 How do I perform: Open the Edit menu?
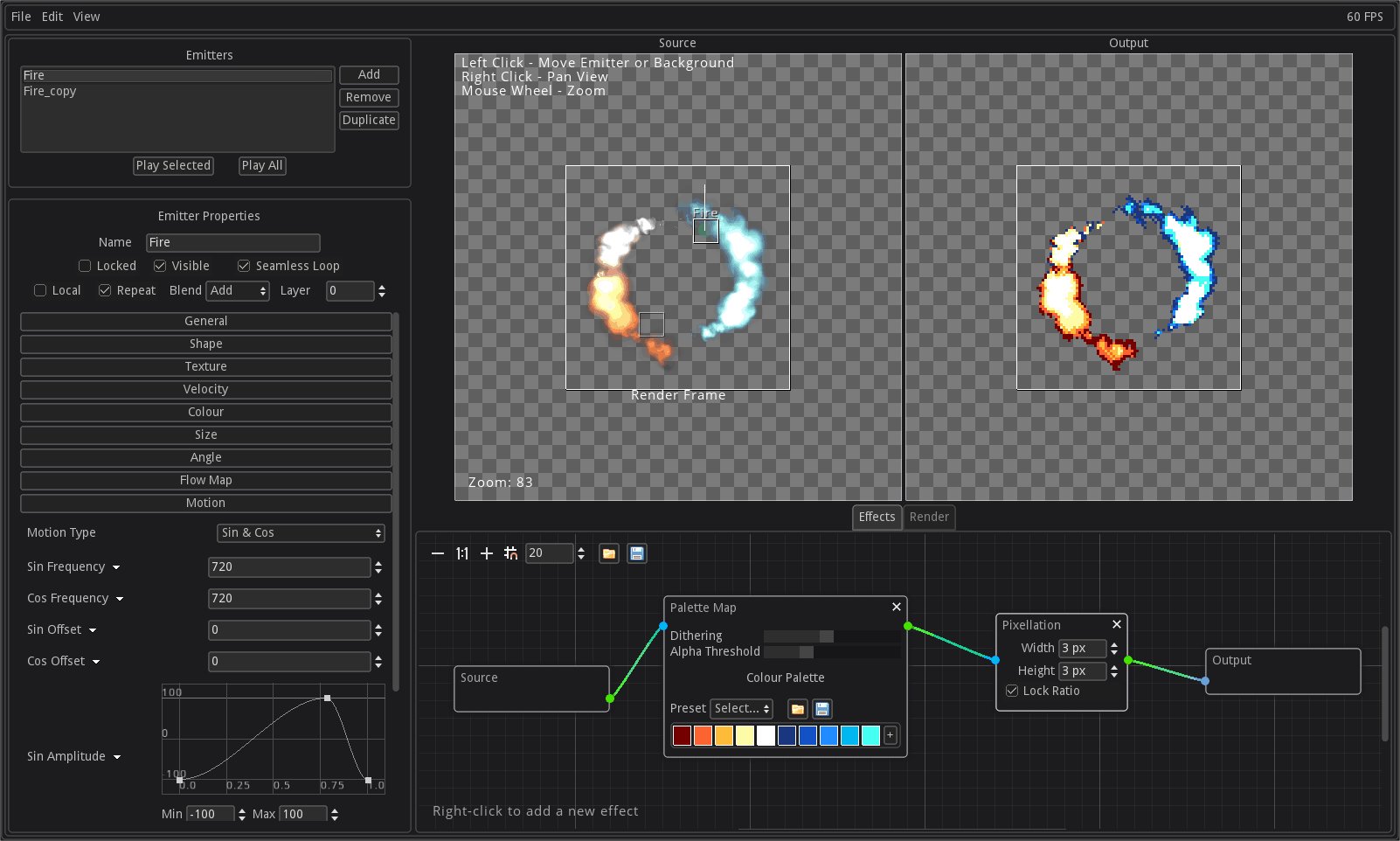tap(52, 17)
